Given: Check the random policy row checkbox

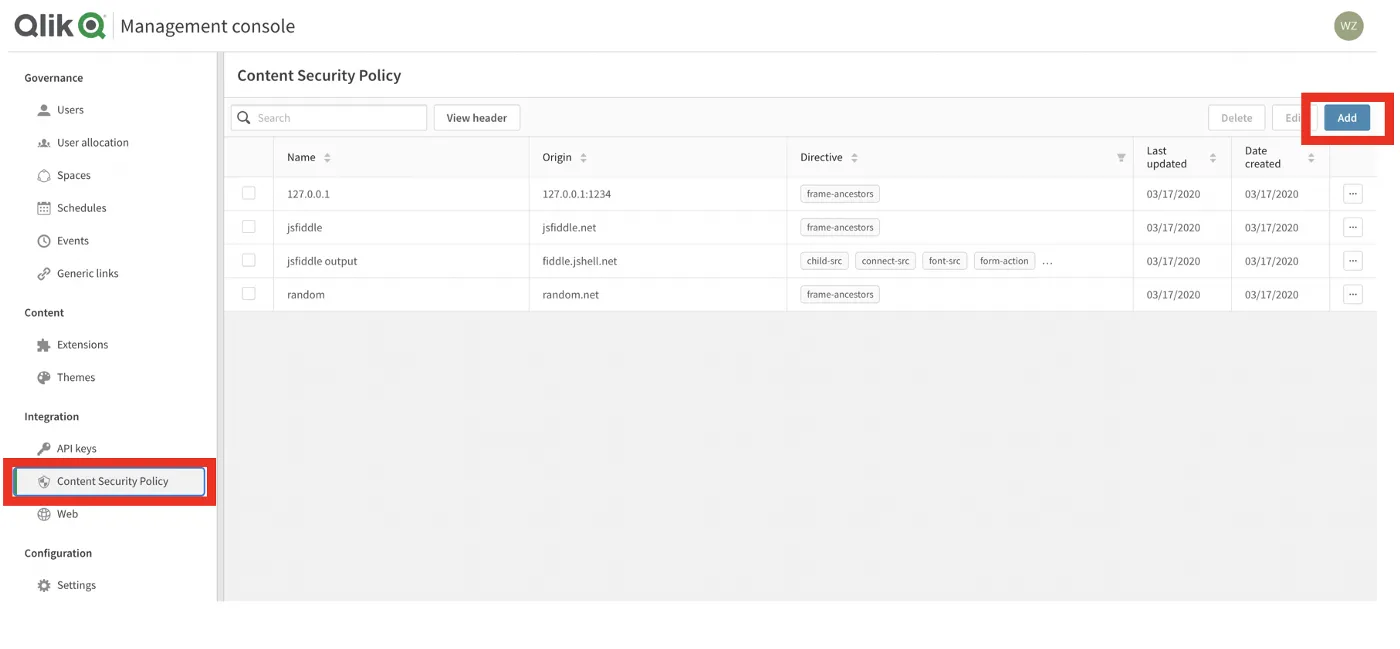Looking at the screenshot, I should 249,293.
